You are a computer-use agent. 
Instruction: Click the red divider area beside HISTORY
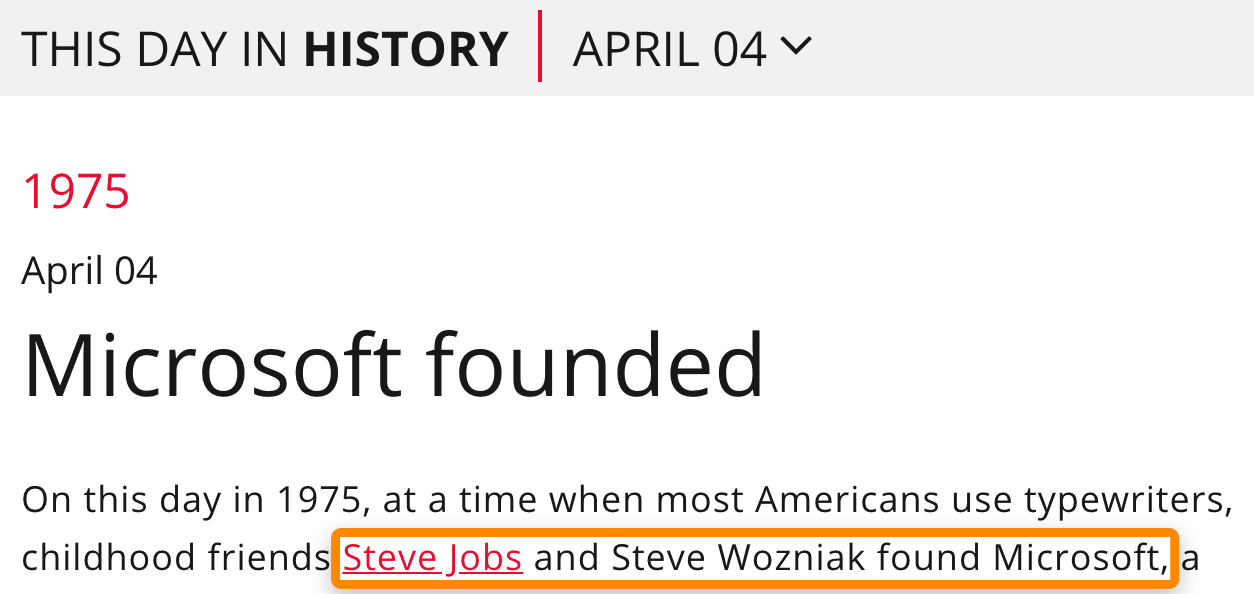540,47
